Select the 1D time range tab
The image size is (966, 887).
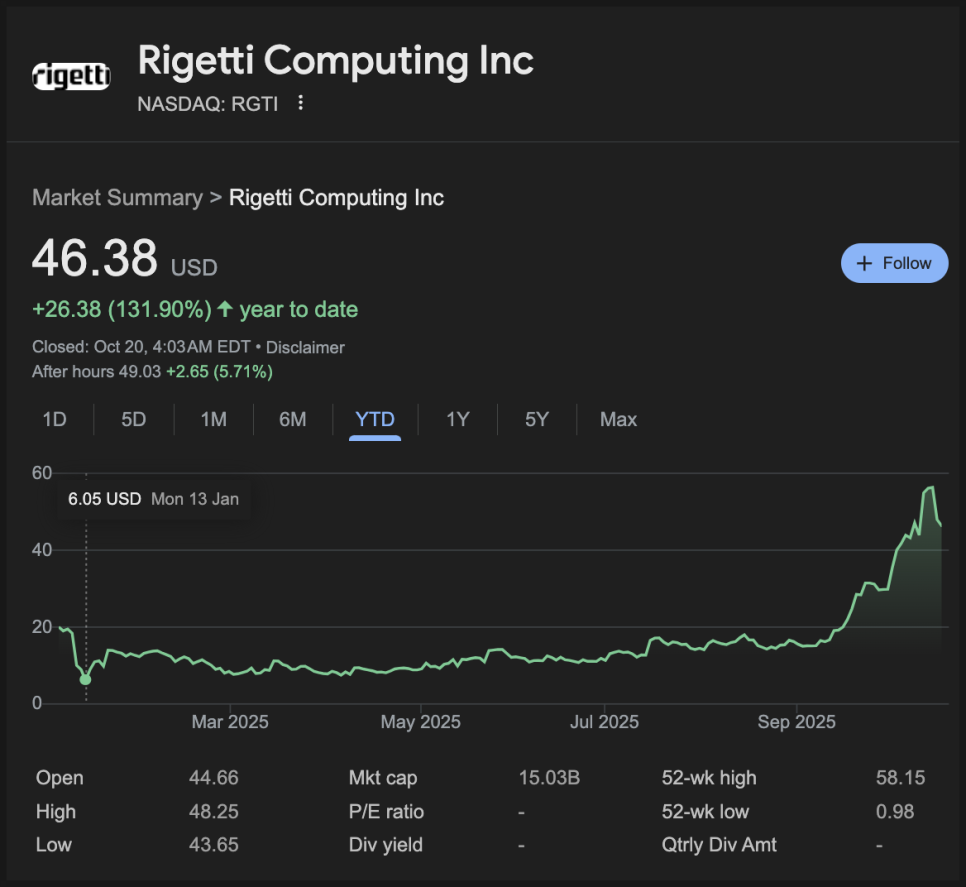pyautogui.click(x=54, y=419)
